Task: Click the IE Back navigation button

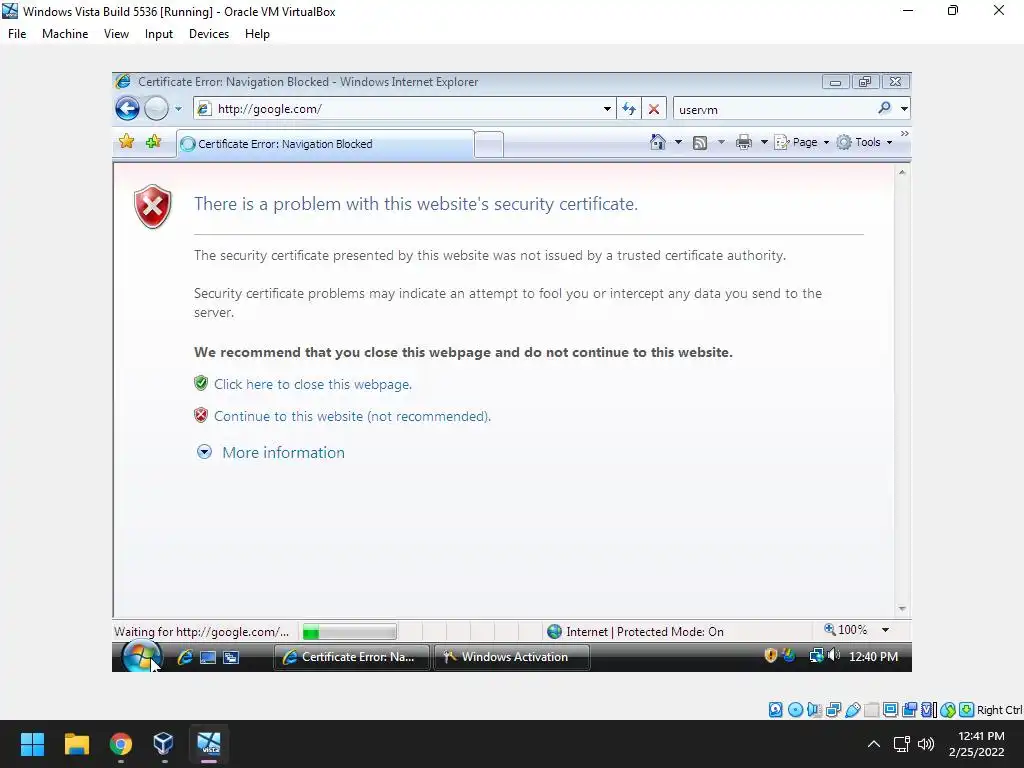Action: point(127,108)
